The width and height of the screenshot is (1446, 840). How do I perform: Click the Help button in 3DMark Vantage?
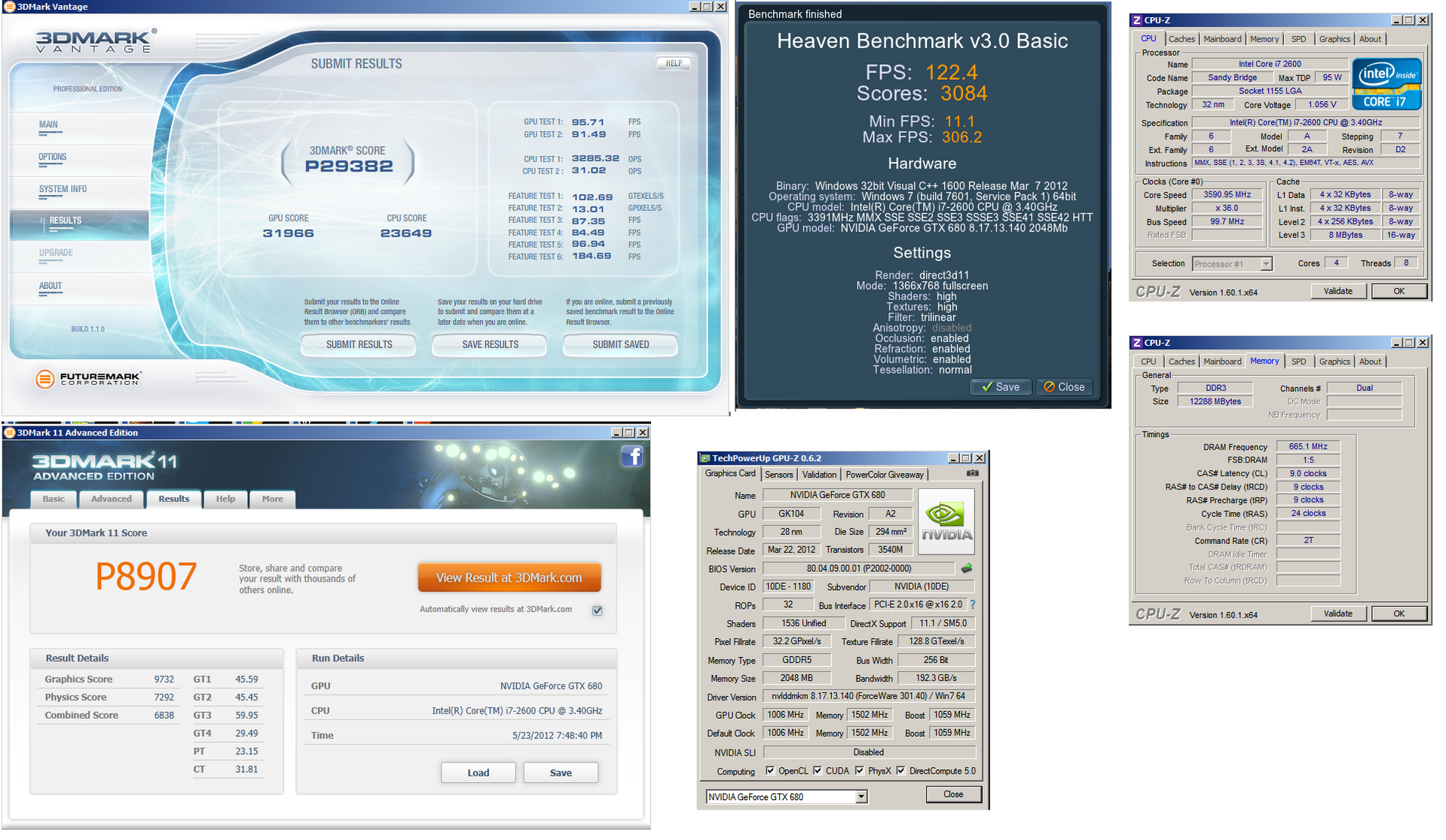click(x=674, y=64)
